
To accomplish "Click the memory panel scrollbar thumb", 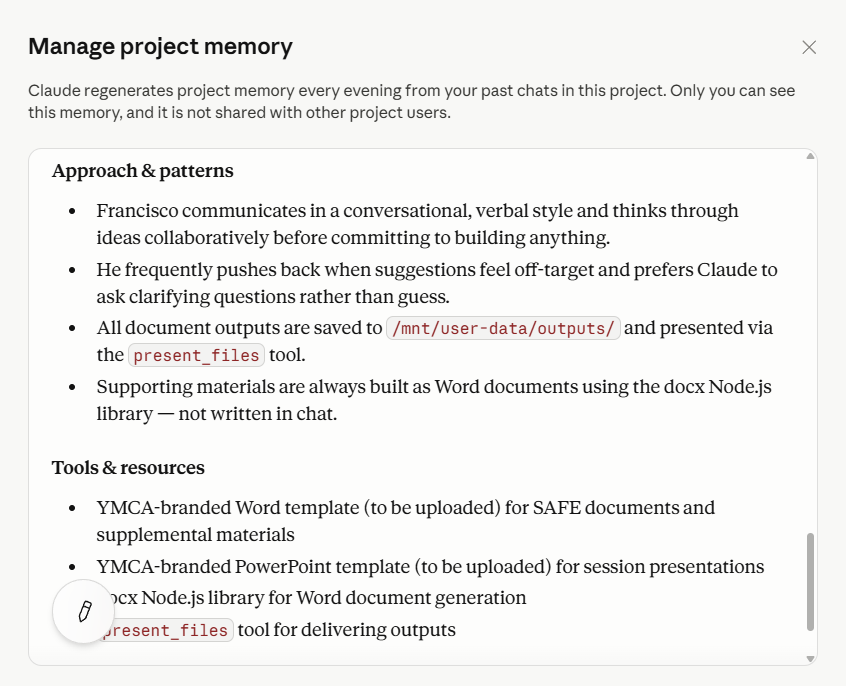I will click(x=810, y=582).
